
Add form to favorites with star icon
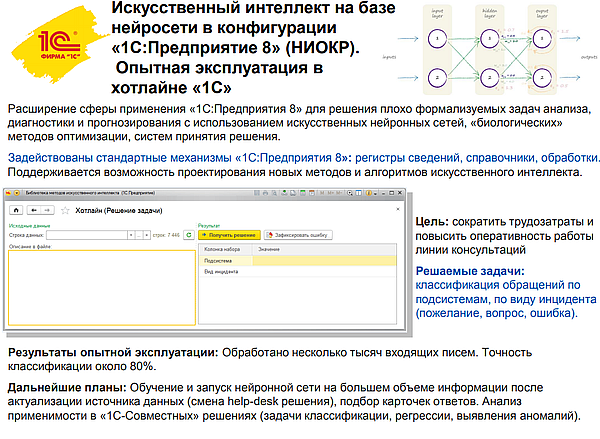pos(65,211)
